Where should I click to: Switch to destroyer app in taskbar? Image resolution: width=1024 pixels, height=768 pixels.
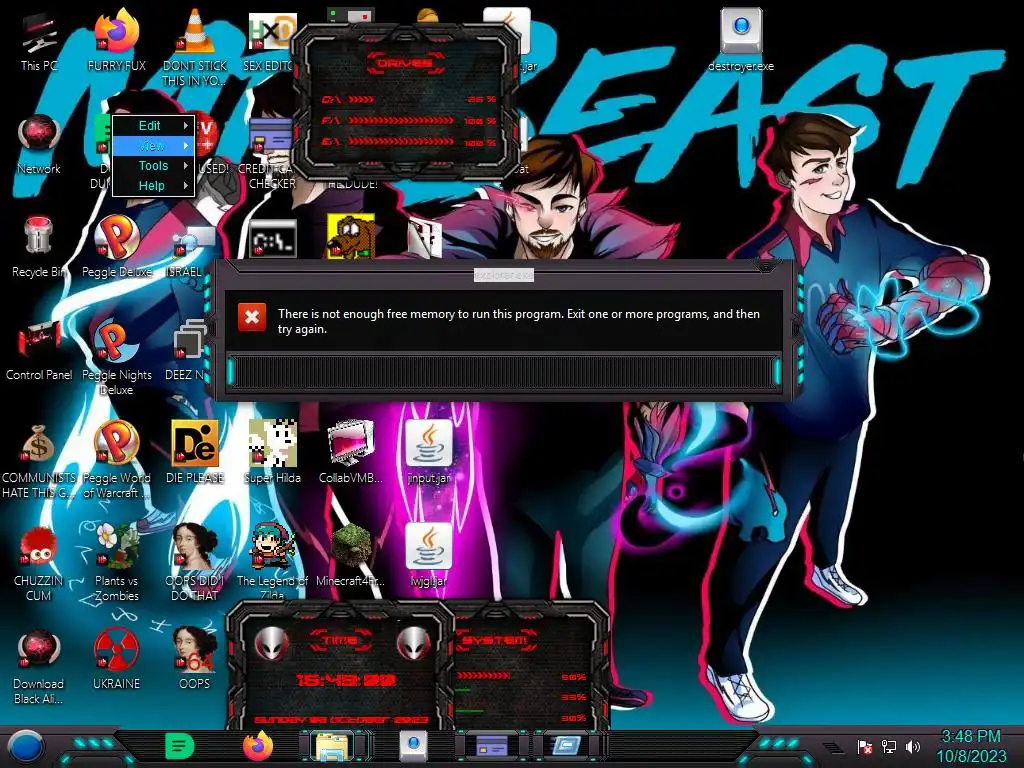(x=413, y=746)
